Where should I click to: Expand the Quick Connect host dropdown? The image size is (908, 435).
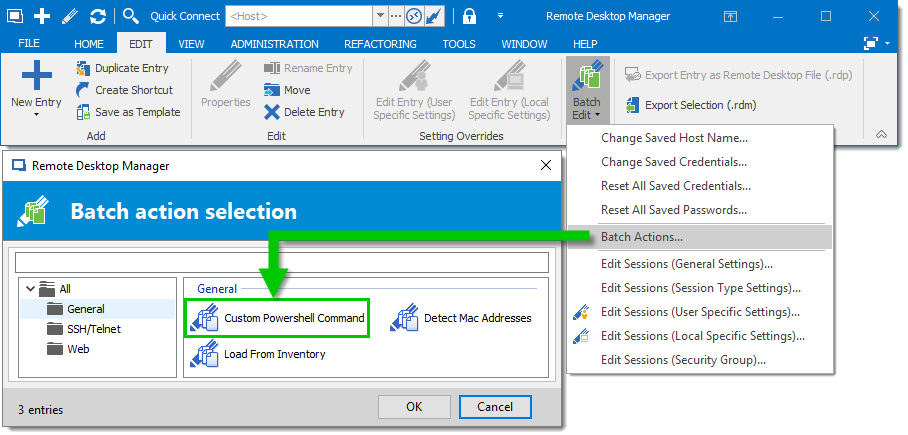click(x=380, y=16)
